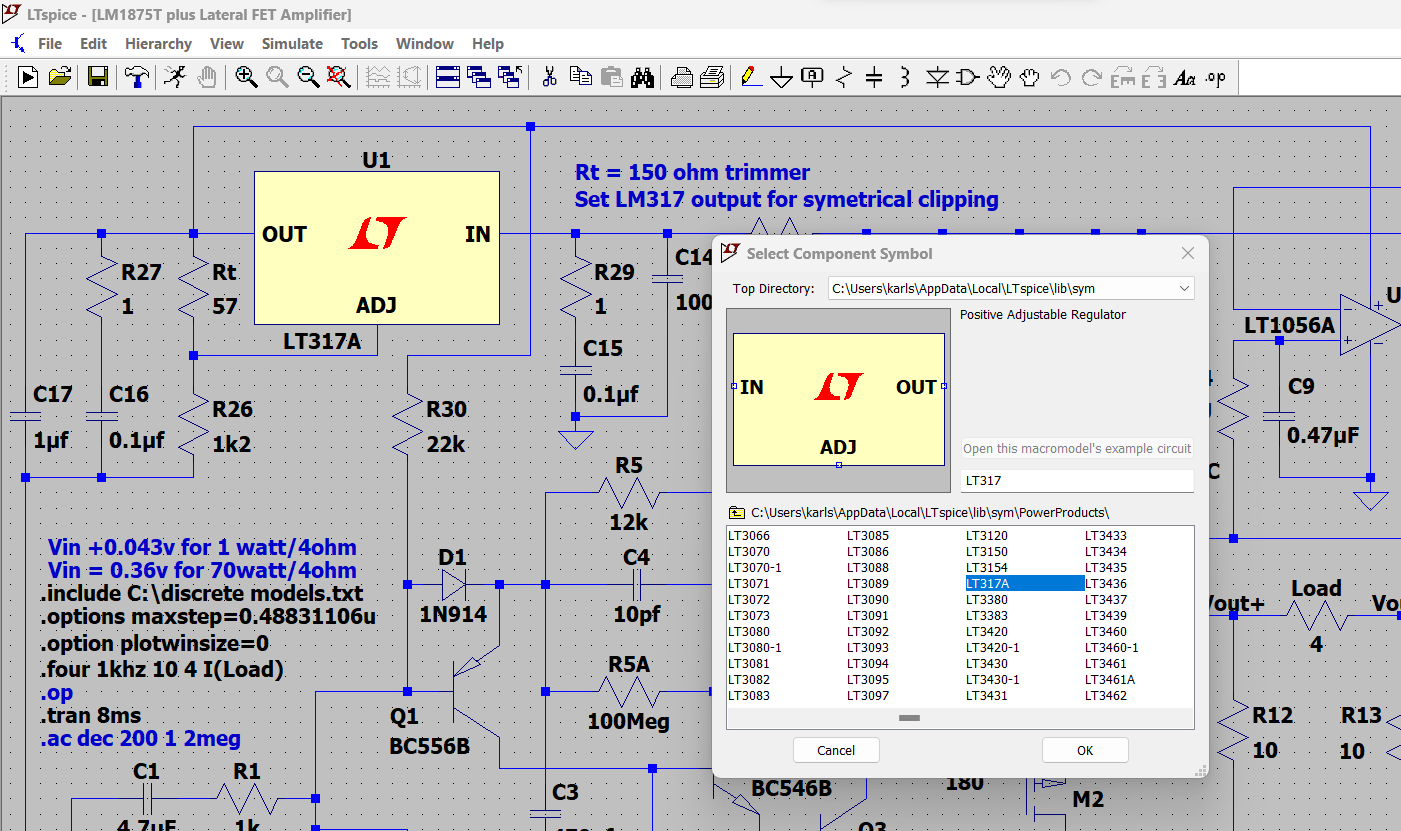Viewport: 1401px width, 831px height.
Task: Place a resistor from the toolbar
Action: pyautogui.click(x=844, y=76)
